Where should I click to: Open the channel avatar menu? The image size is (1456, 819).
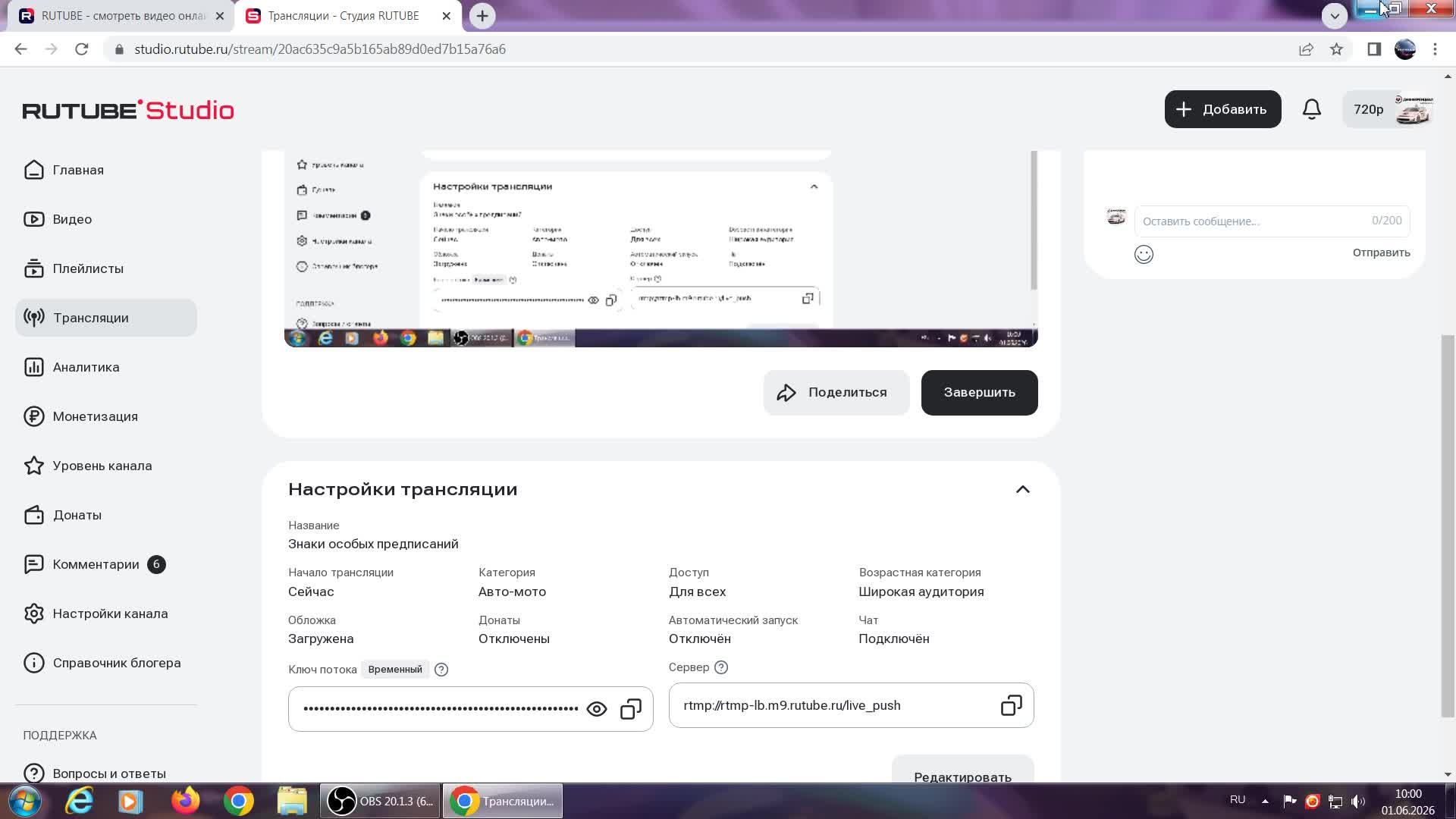pyautogui.click(x=1414, y=109)
